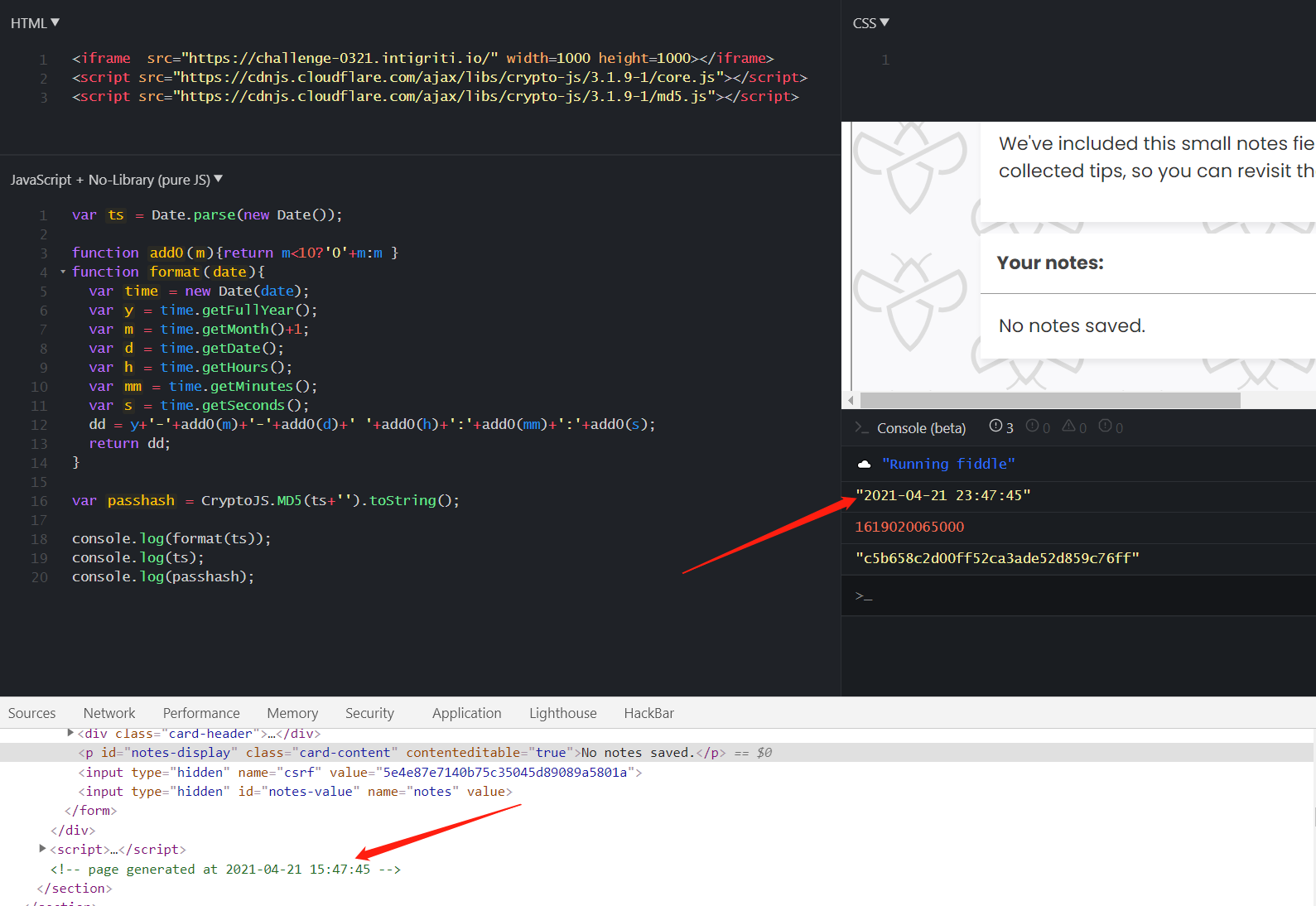Click the error filter icon at the end of the console bar
1316x906 pixels.
[x=1111, y=427]
